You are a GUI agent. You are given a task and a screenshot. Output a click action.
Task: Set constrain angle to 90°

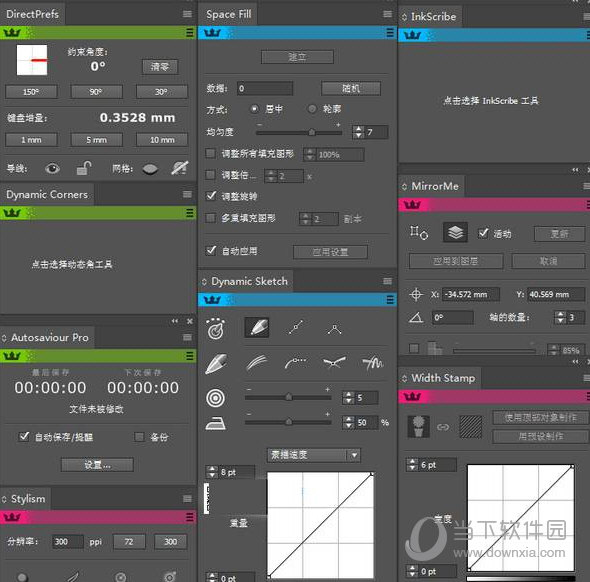pos(96,92)
